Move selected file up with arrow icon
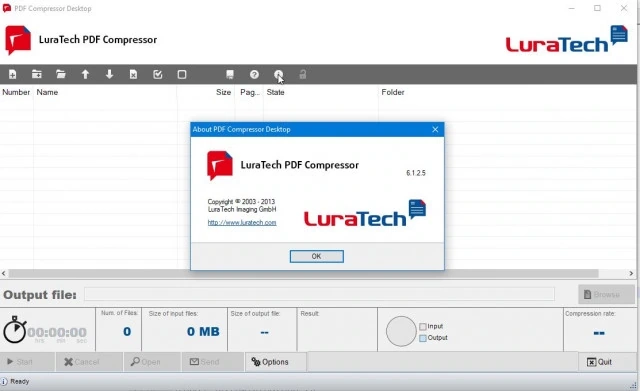The image size is (640, 391). pos(85,74)
